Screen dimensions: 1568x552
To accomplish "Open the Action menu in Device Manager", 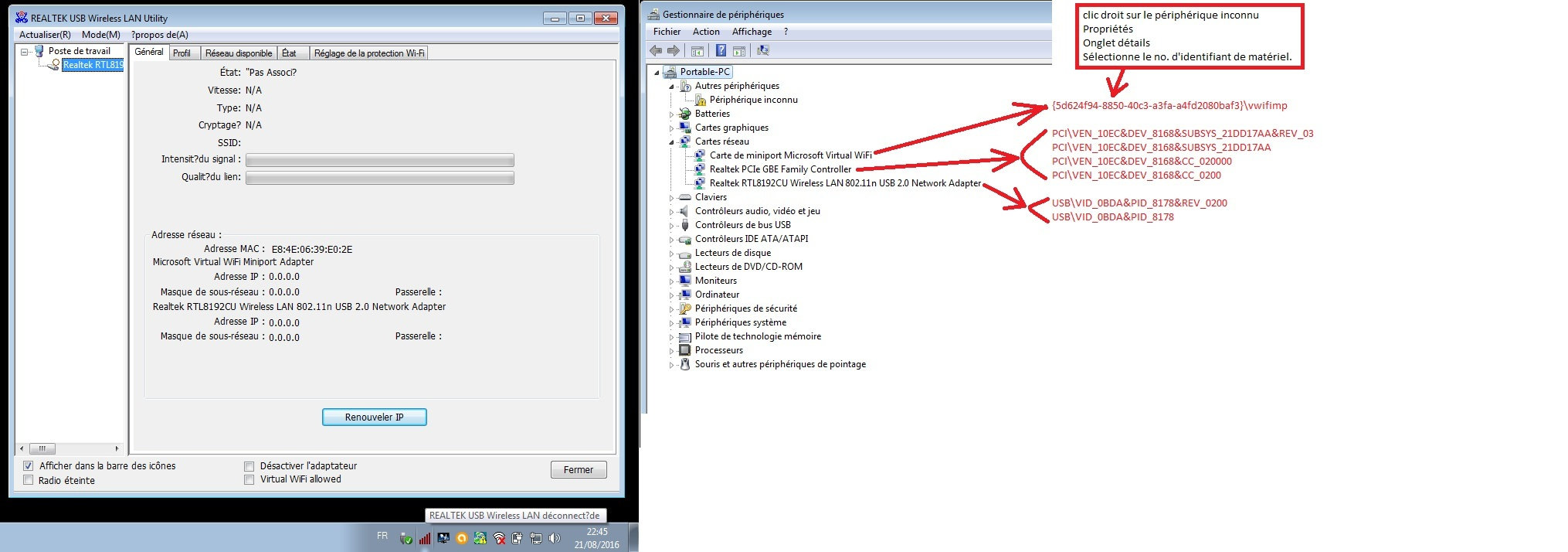I will pyautogui.click(x=706, y=32).
